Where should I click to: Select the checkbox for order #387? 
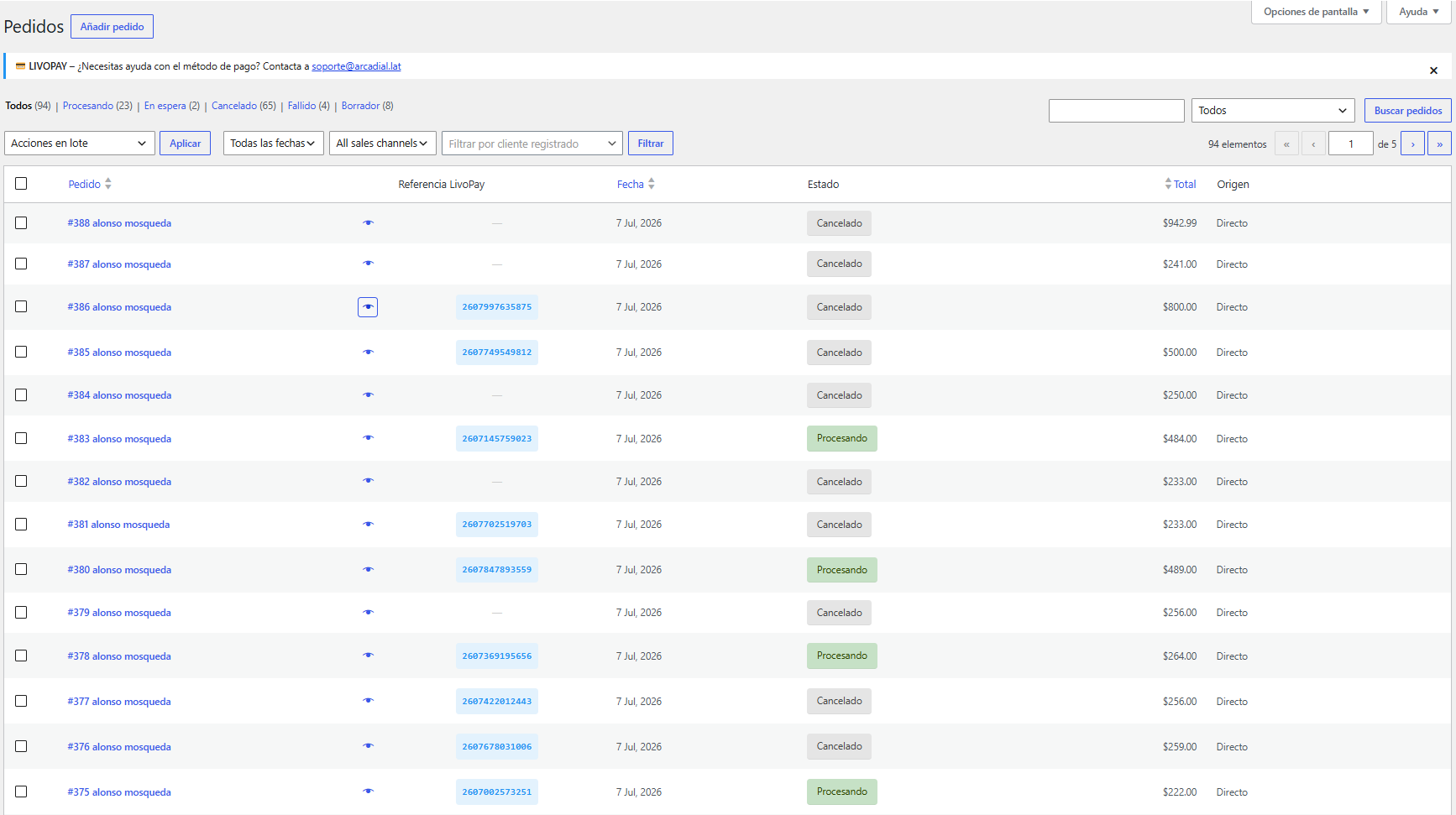(x=21, y=264)
